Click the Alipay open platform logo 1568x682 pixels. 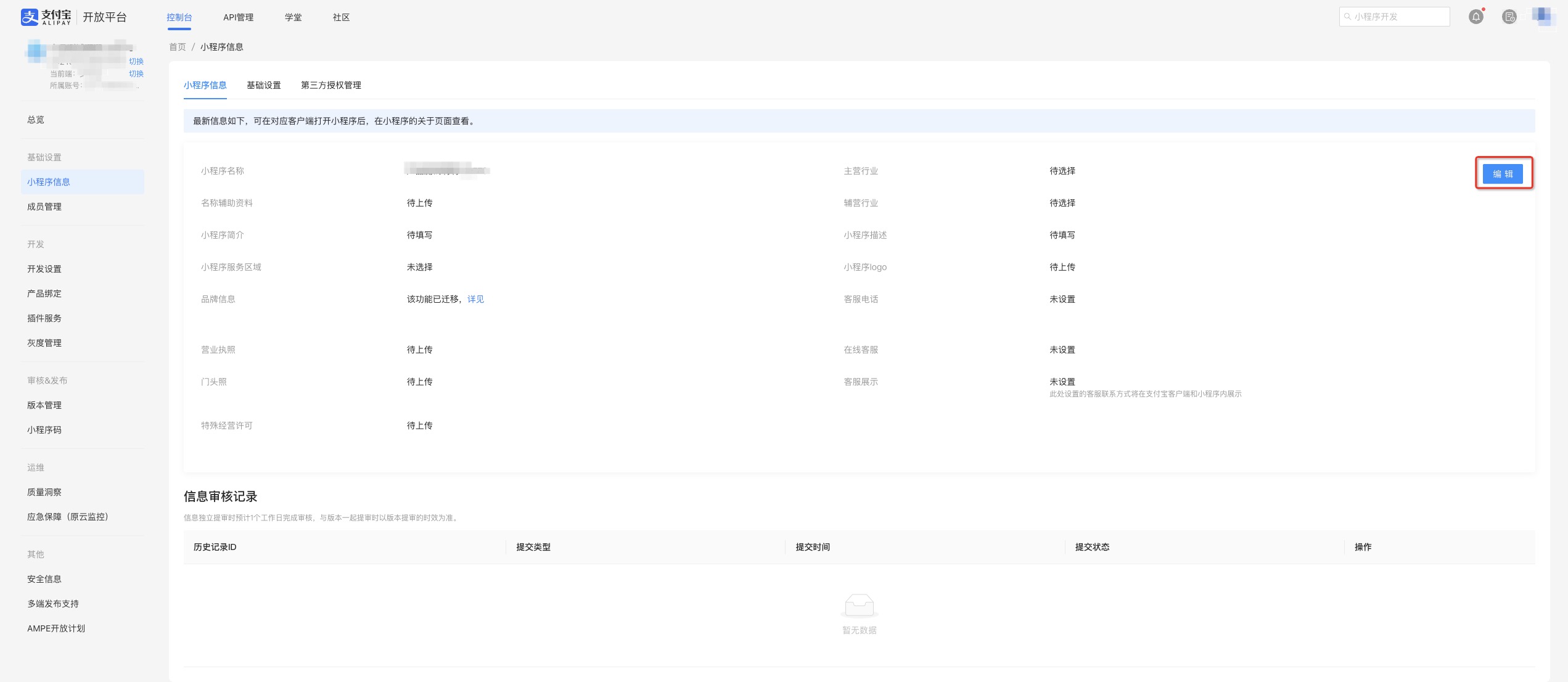pos(73,17)
